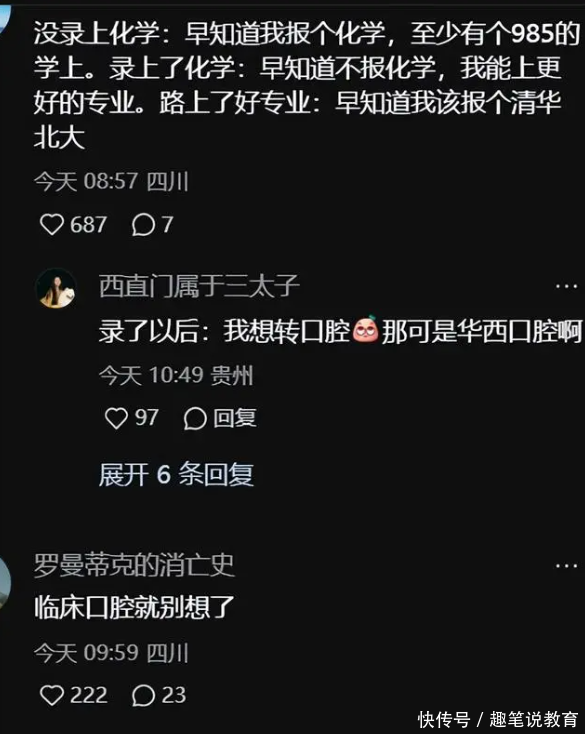Viewport: 585px width, 734px height.
Task: Like 西直门属于三太子's reply with 97 likes
Action: [116, 418]
